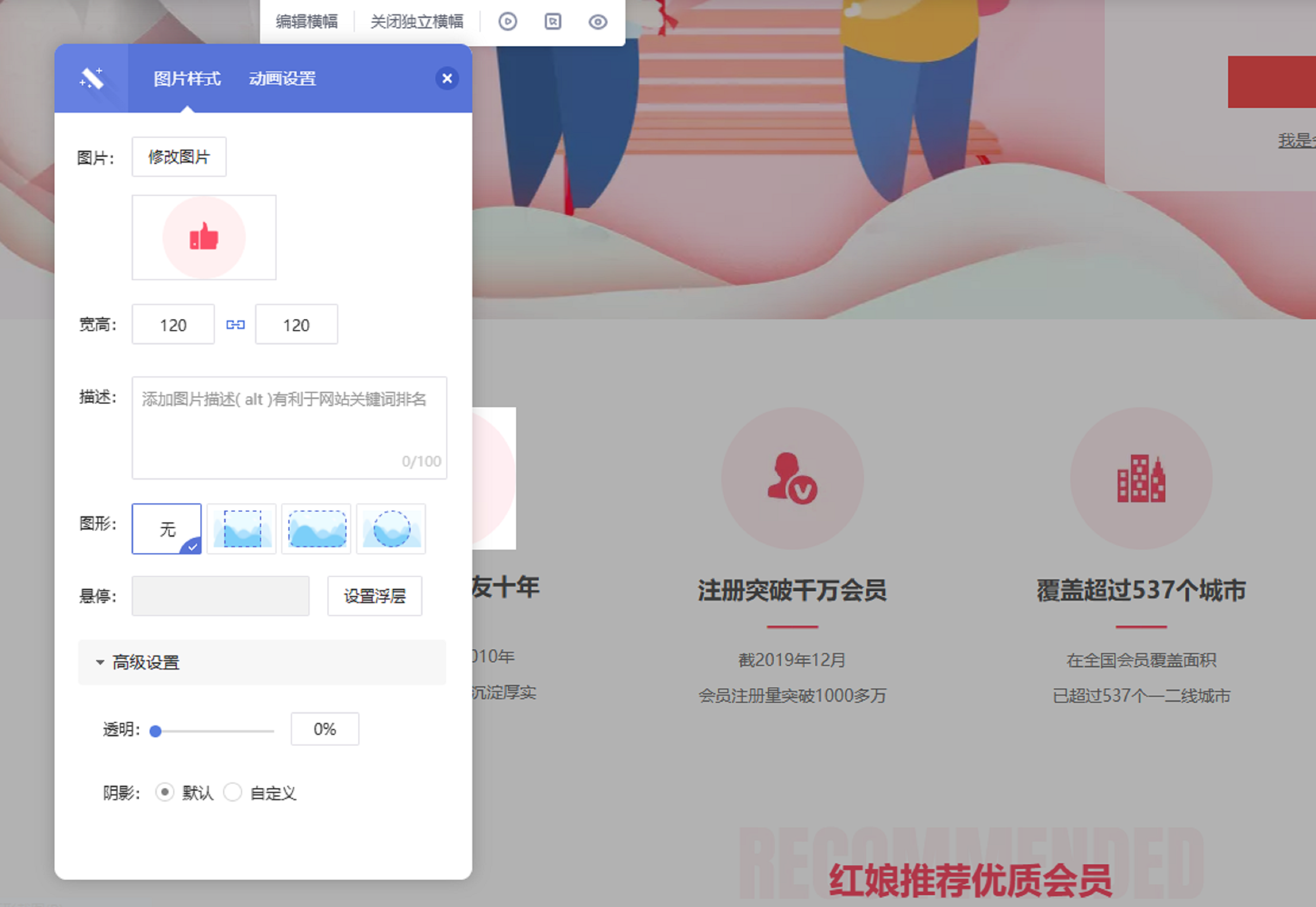Viewport: 1316px width, 907px height.
Task: Select the 无 (none) shape option
Action: click(167, 529)
